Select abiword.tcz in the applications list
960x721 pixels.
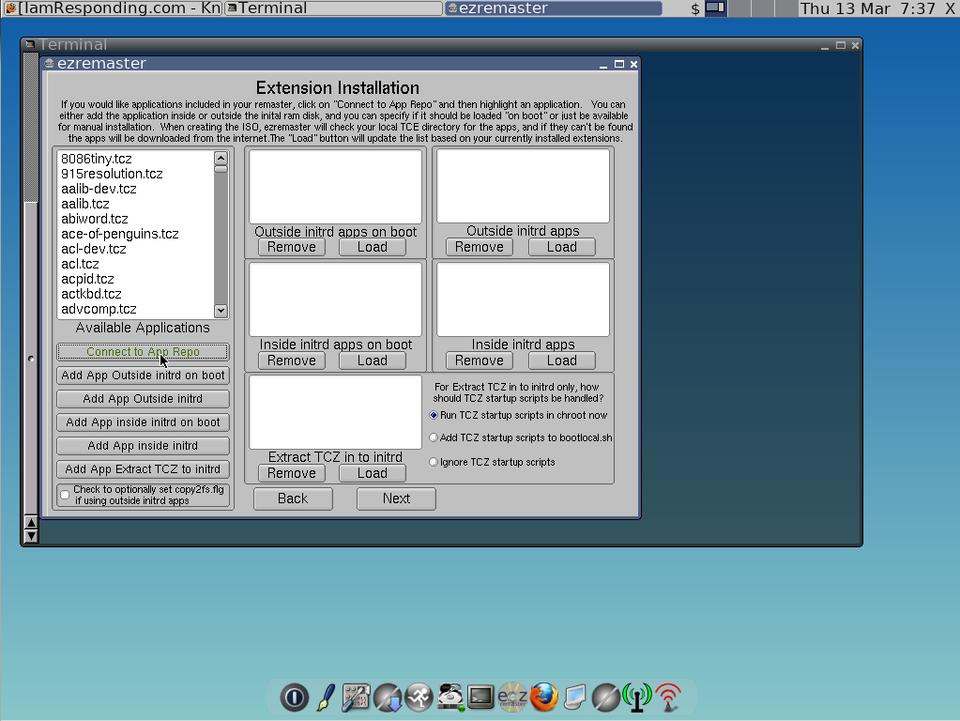(x=95, y=219)
